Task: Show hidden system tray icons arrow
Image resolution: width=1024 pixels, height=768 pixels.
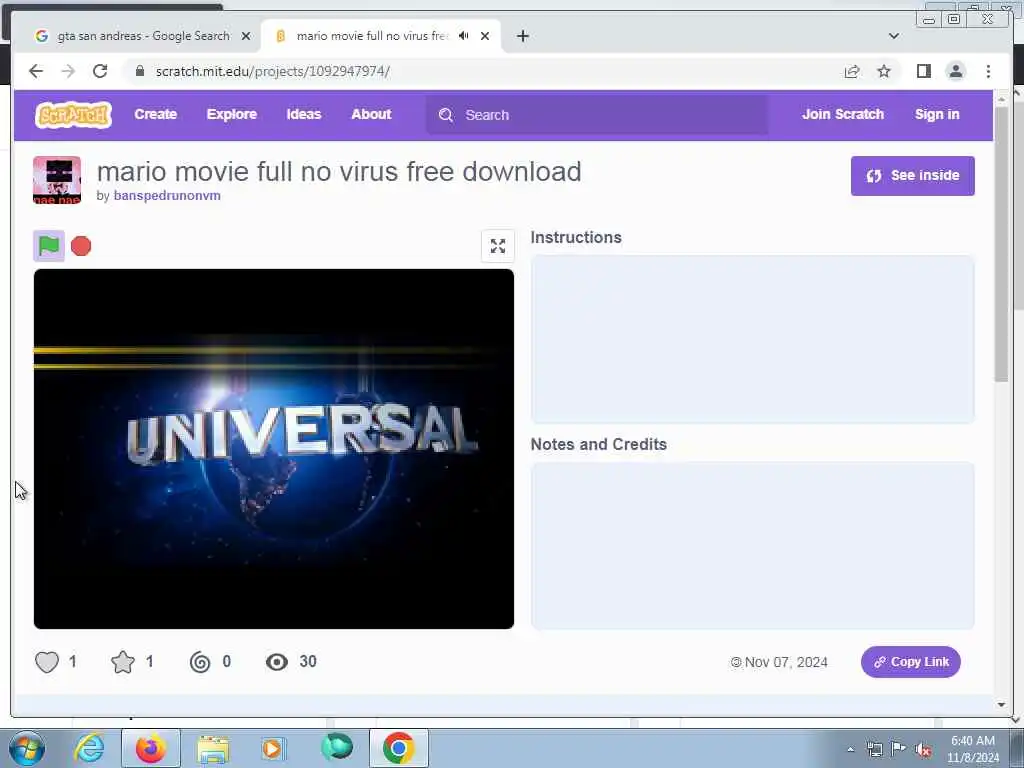Action: [850, 749]
